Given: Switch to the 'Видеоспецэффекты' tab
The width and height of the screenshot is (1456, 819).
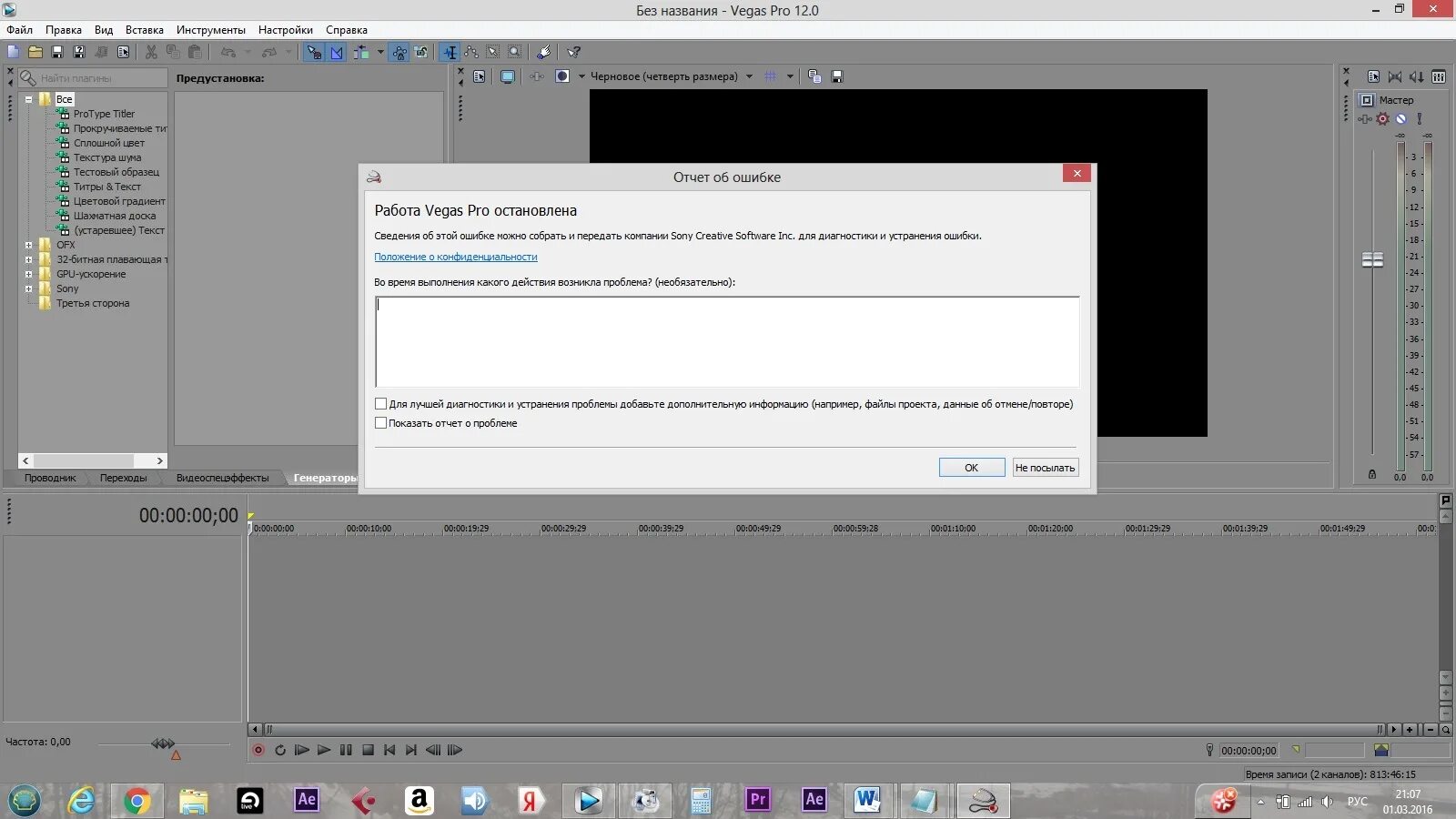Looking at the screenshot, I should coord(223,478).
